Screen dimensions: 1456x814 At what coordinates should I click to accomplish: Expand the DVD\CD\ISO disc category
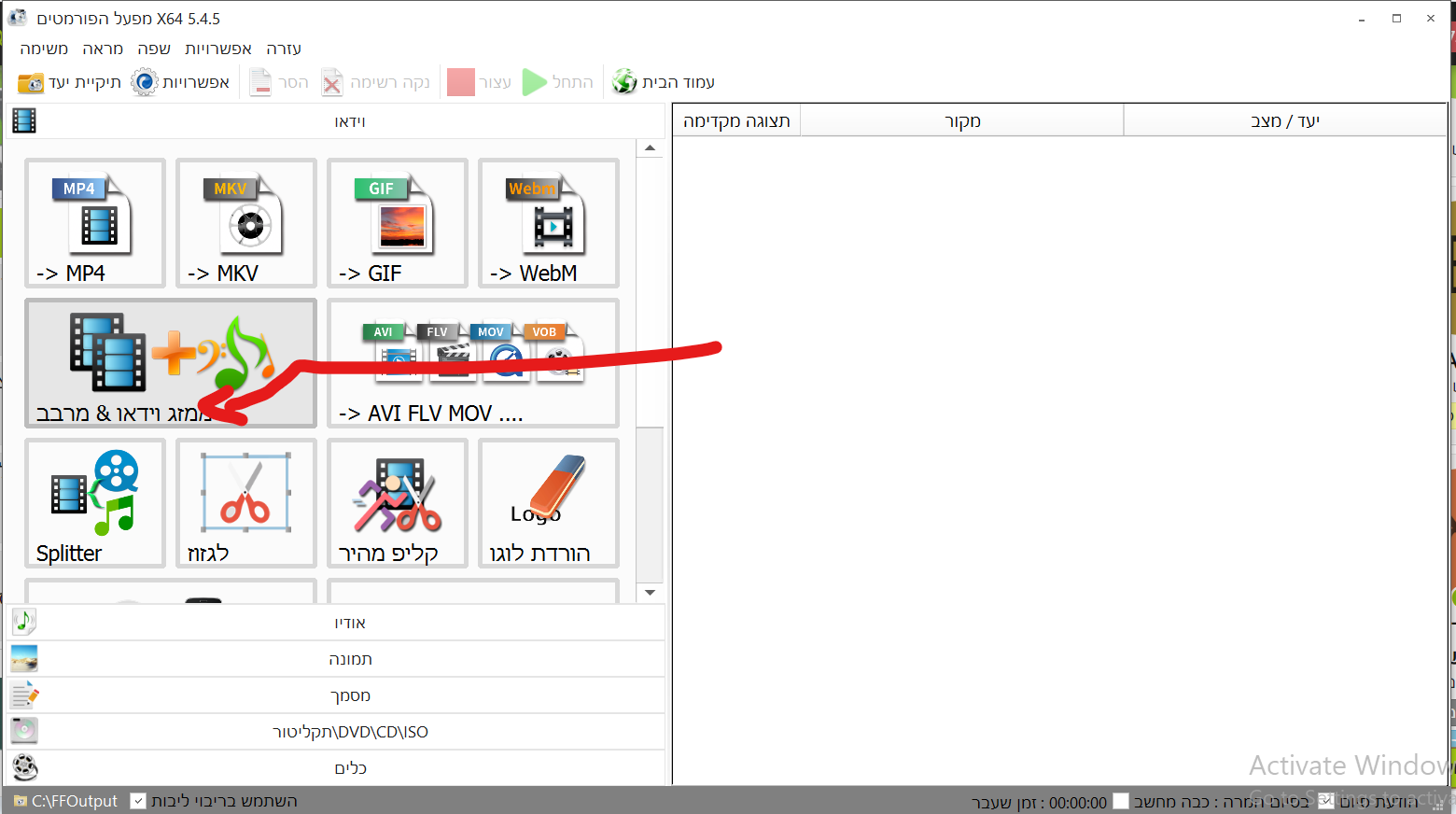pos(336,732)
